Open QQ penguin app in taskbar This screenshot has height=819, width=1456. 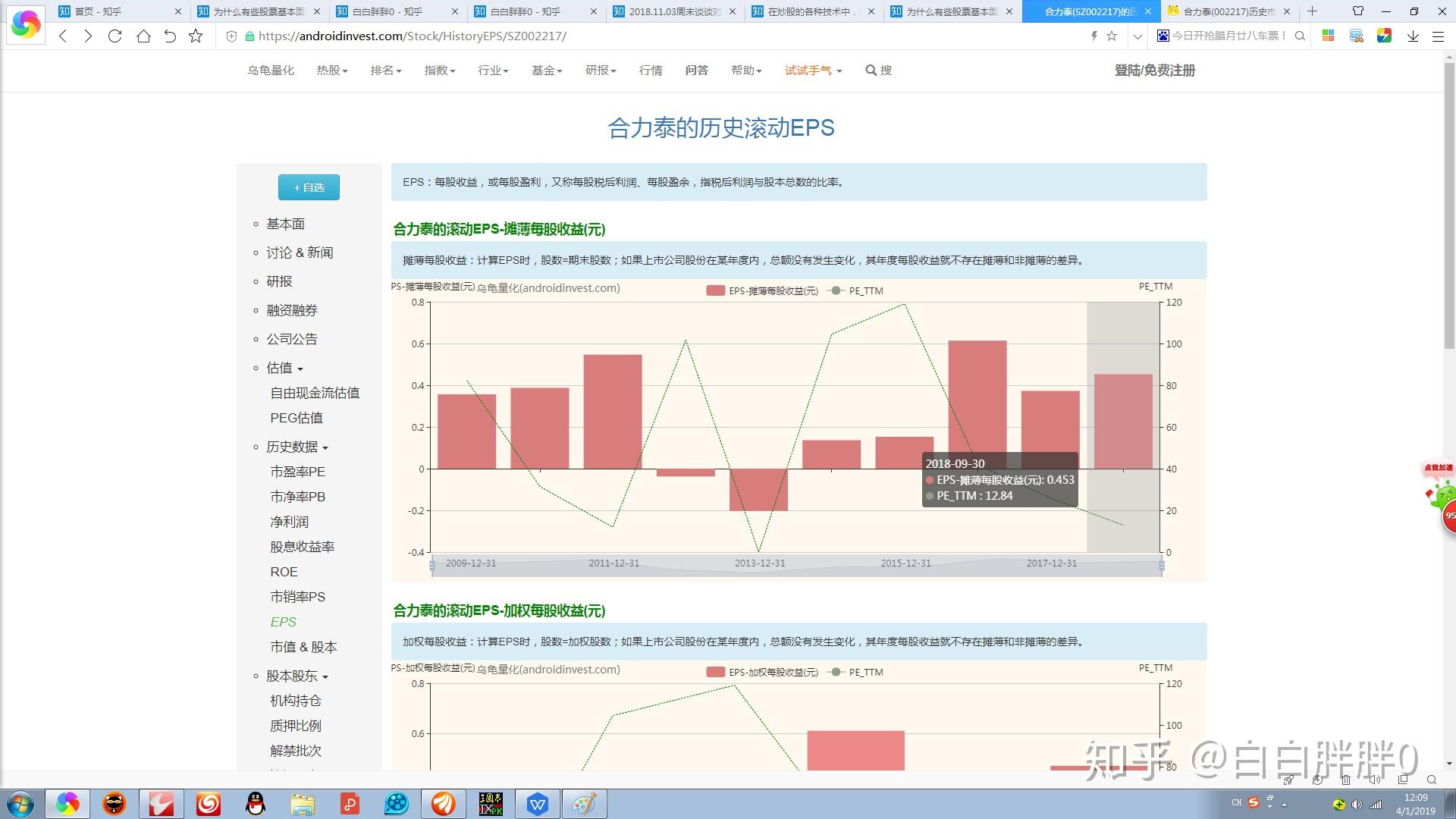[x=256, y=804]
